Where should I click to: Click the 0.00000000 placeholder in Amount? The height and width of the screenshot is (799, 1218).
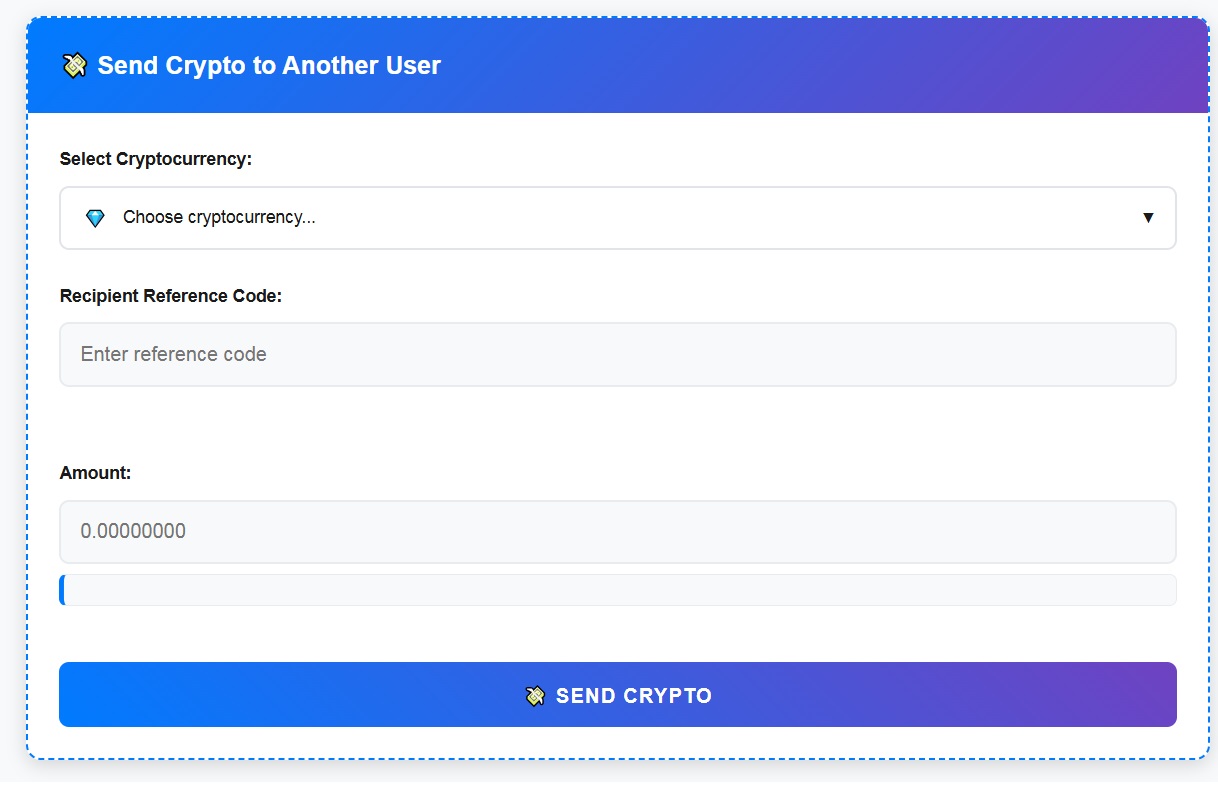[x=133, y=532]
